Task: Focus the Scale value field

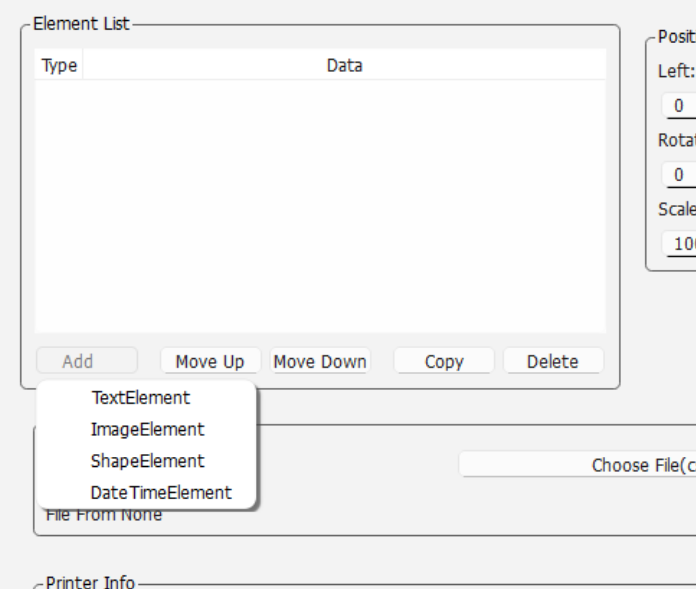Action: pos(679,244)
